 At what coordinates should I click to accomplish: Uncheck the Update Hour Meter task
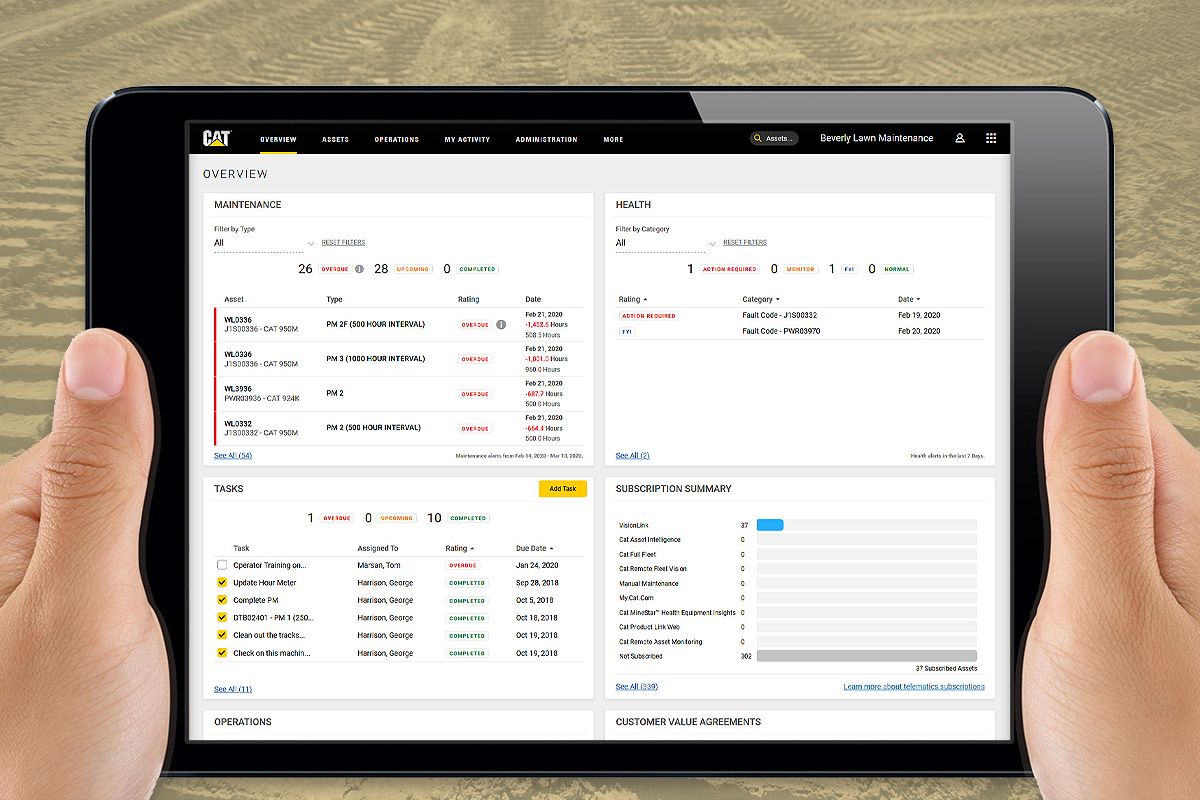click(x=222, y=583)
